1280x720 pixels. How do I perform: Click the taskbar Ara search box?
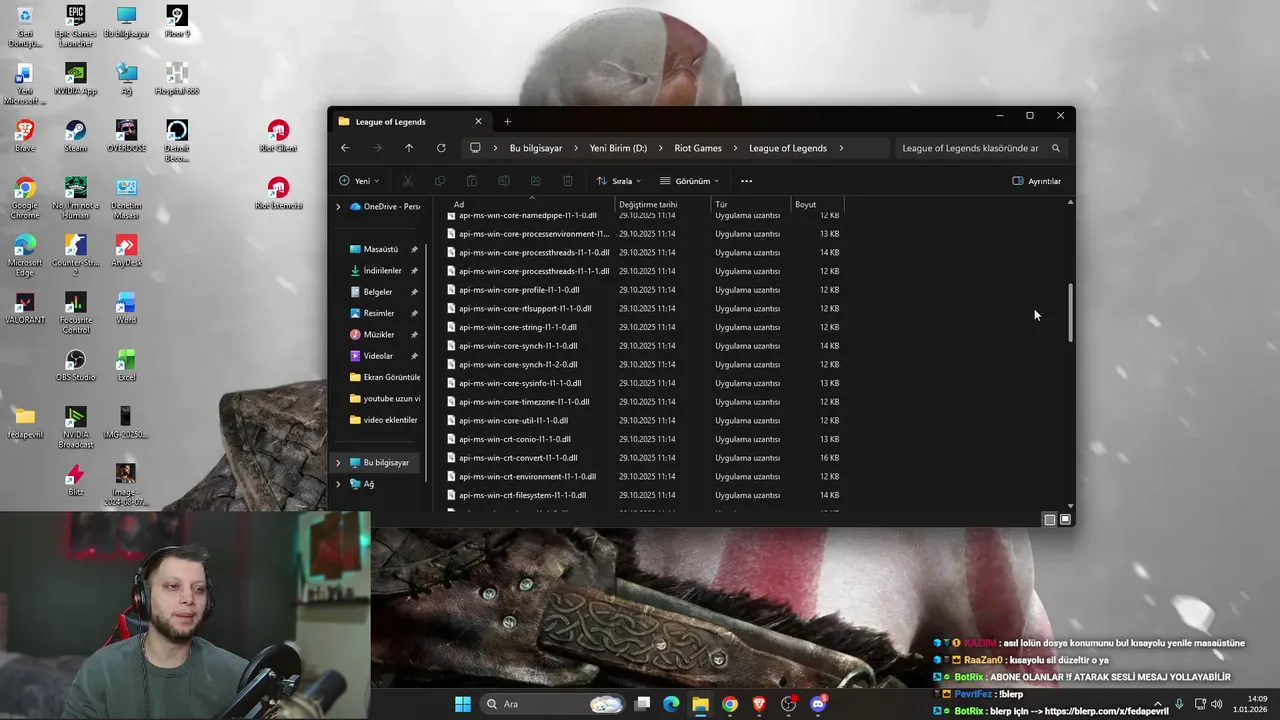tap(552, 704)
